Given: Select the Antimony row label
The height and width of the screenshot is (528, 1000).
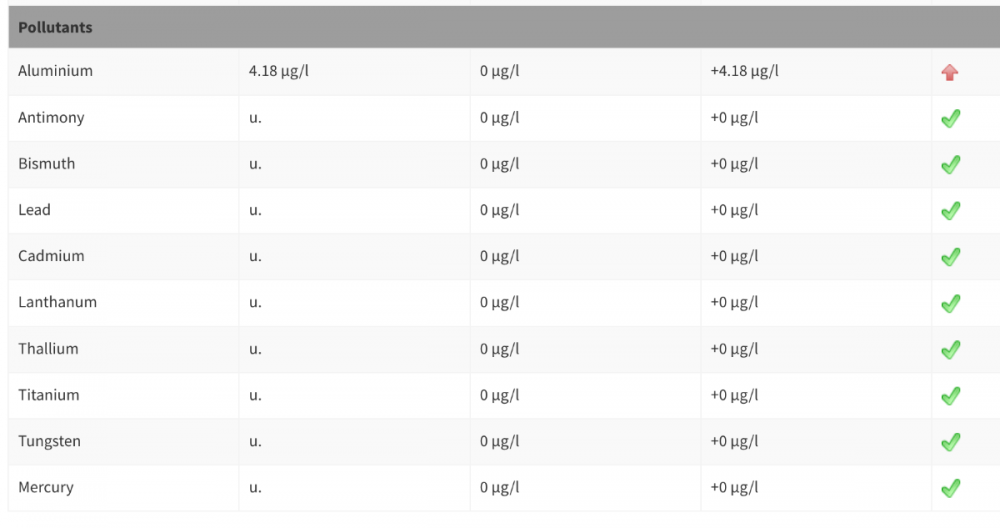Looking at the screenshot, I should point(51,117).
